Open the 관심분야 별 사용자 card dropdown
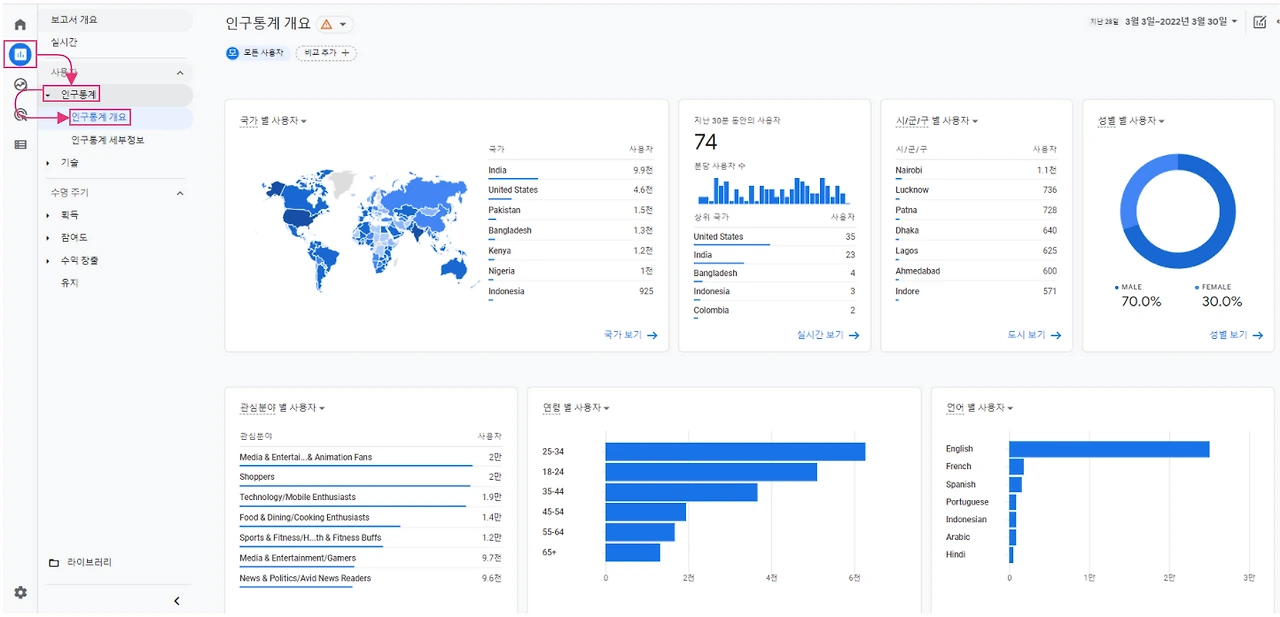This screenshot has width=1280, height=617. (x=282, y=408)
